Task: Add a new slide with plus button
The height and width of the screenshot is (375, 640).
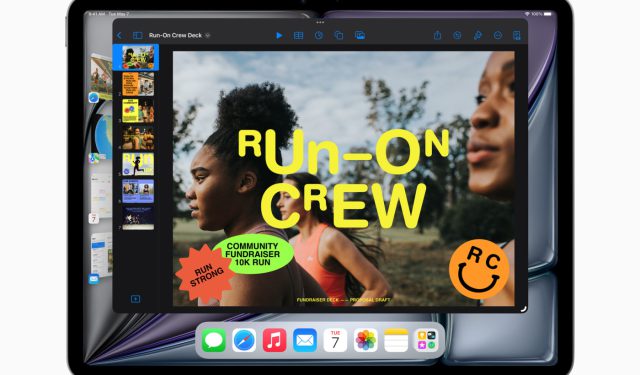Action: (x=136, y=299)
